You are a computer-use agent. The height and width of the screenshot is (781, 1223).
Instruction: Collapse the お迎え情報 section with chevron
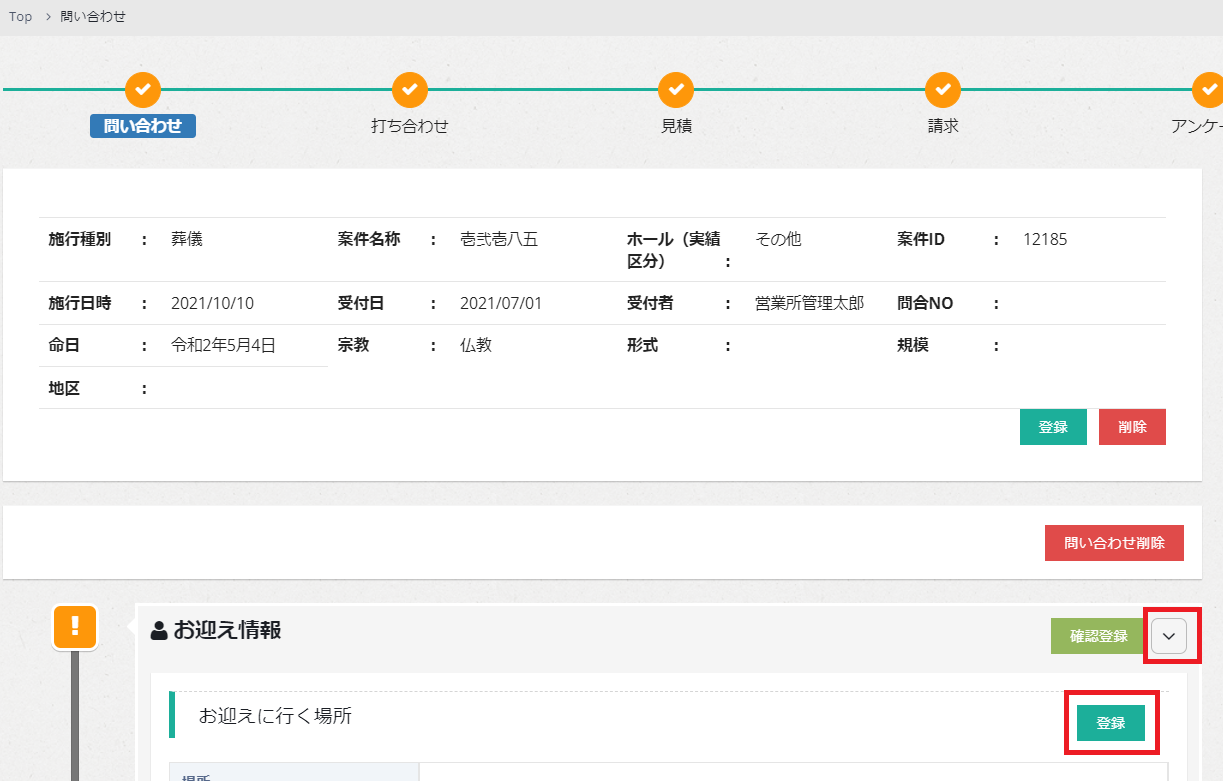1169,637
